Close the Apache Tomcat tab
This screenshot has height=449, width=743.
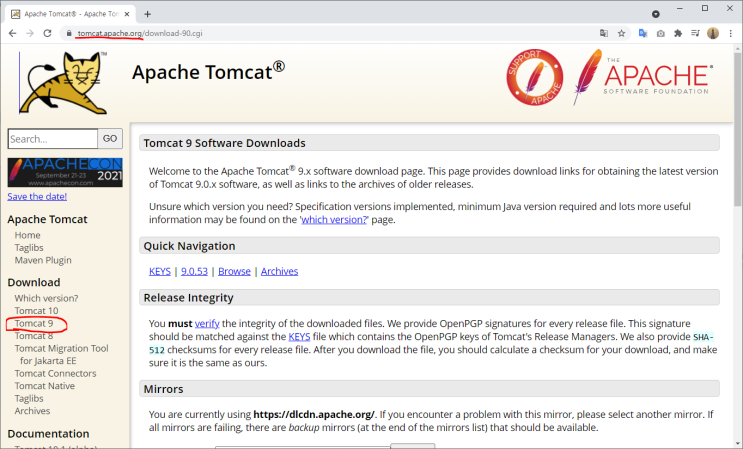coord(127,14)
